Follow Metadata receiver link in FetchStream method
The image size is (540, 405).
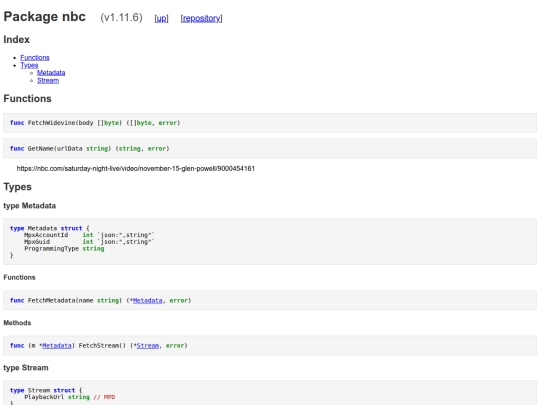pyautogui.click(x=57, y=345)
